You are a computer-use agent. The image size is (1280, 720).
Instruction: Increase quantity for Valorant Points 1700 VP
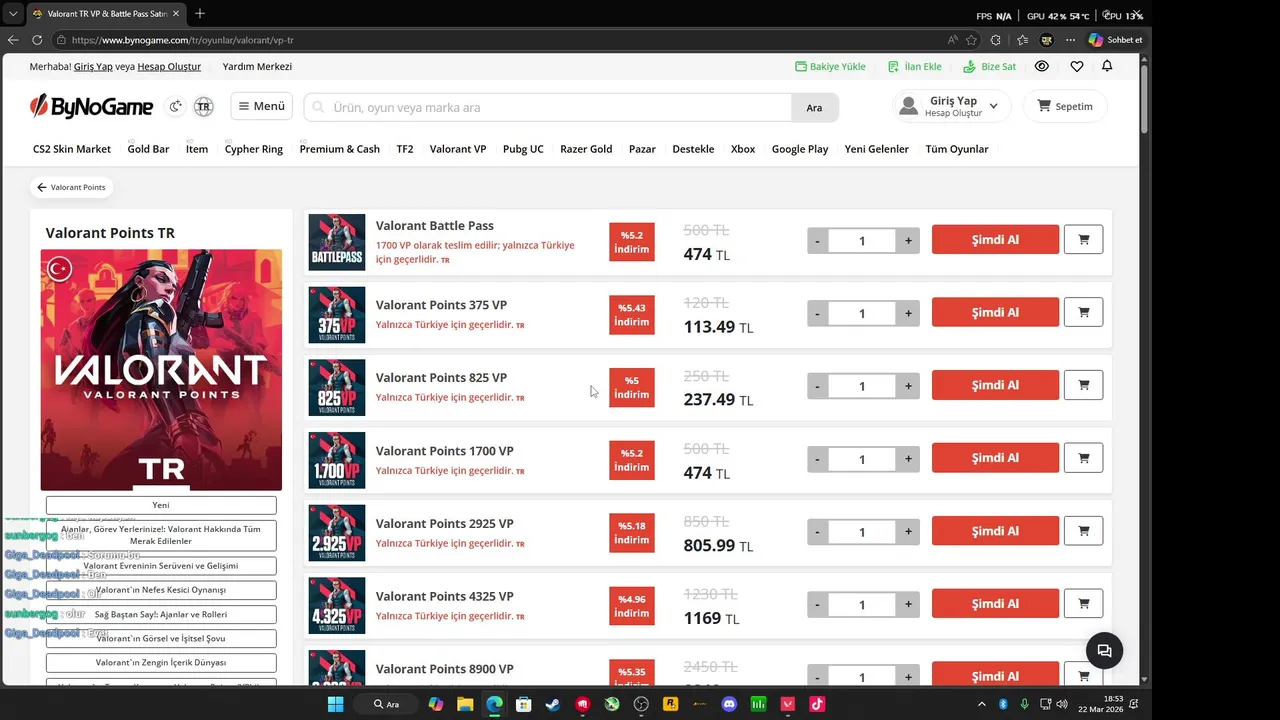point(908,459)
